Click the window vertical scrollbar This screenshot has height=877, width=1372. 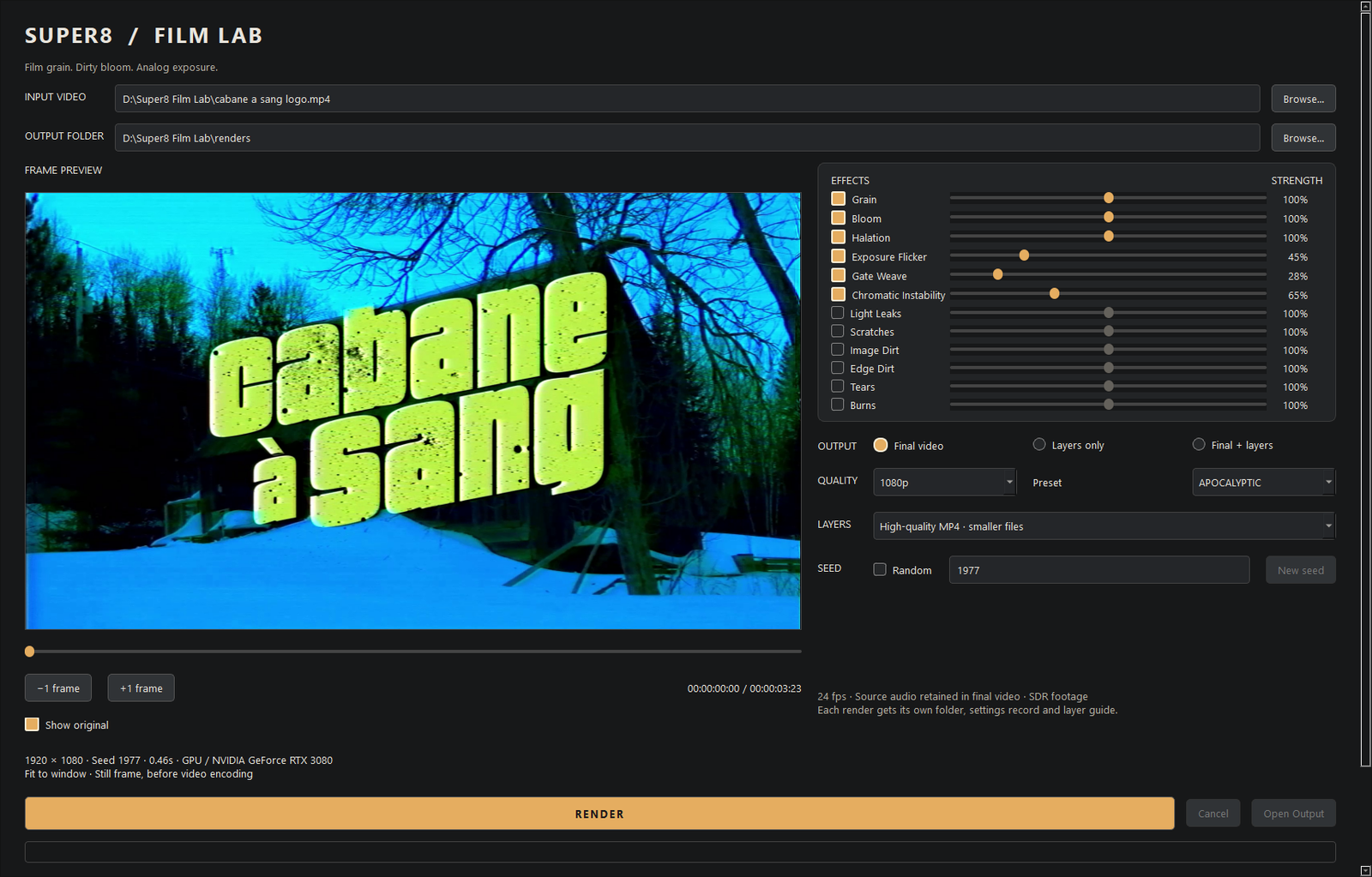pos(1365,390)
